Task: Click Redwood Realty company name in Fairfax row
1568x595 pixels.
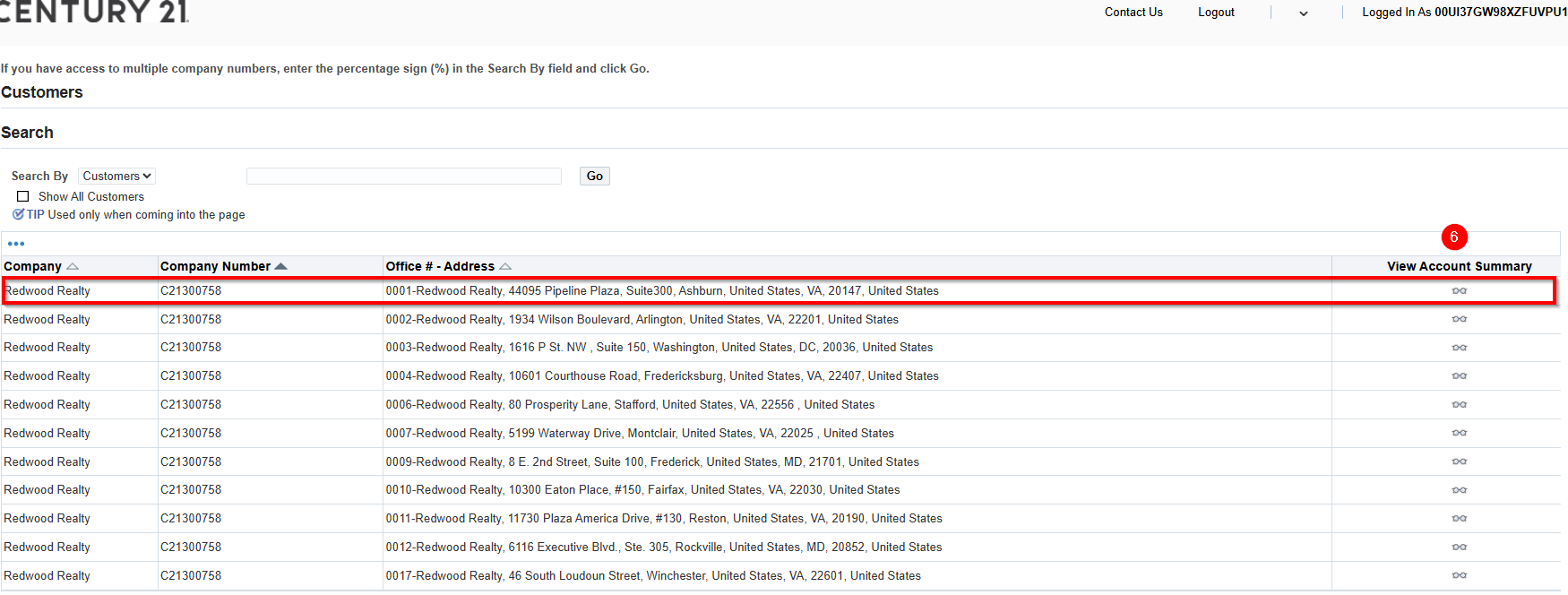Action: (x=47, y=490)
